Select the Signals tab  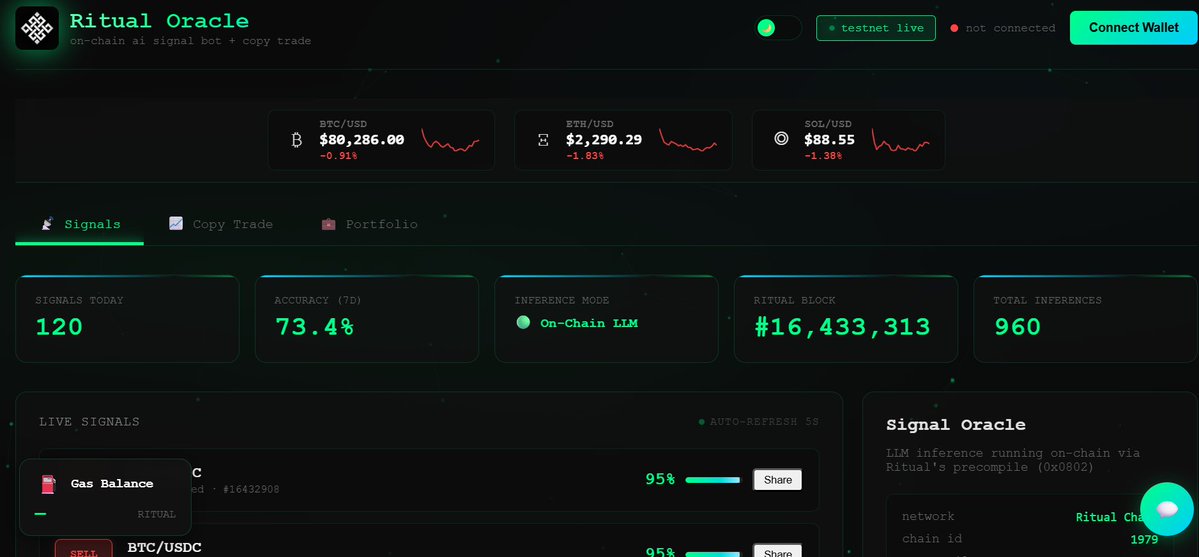(x=80, y=224)
